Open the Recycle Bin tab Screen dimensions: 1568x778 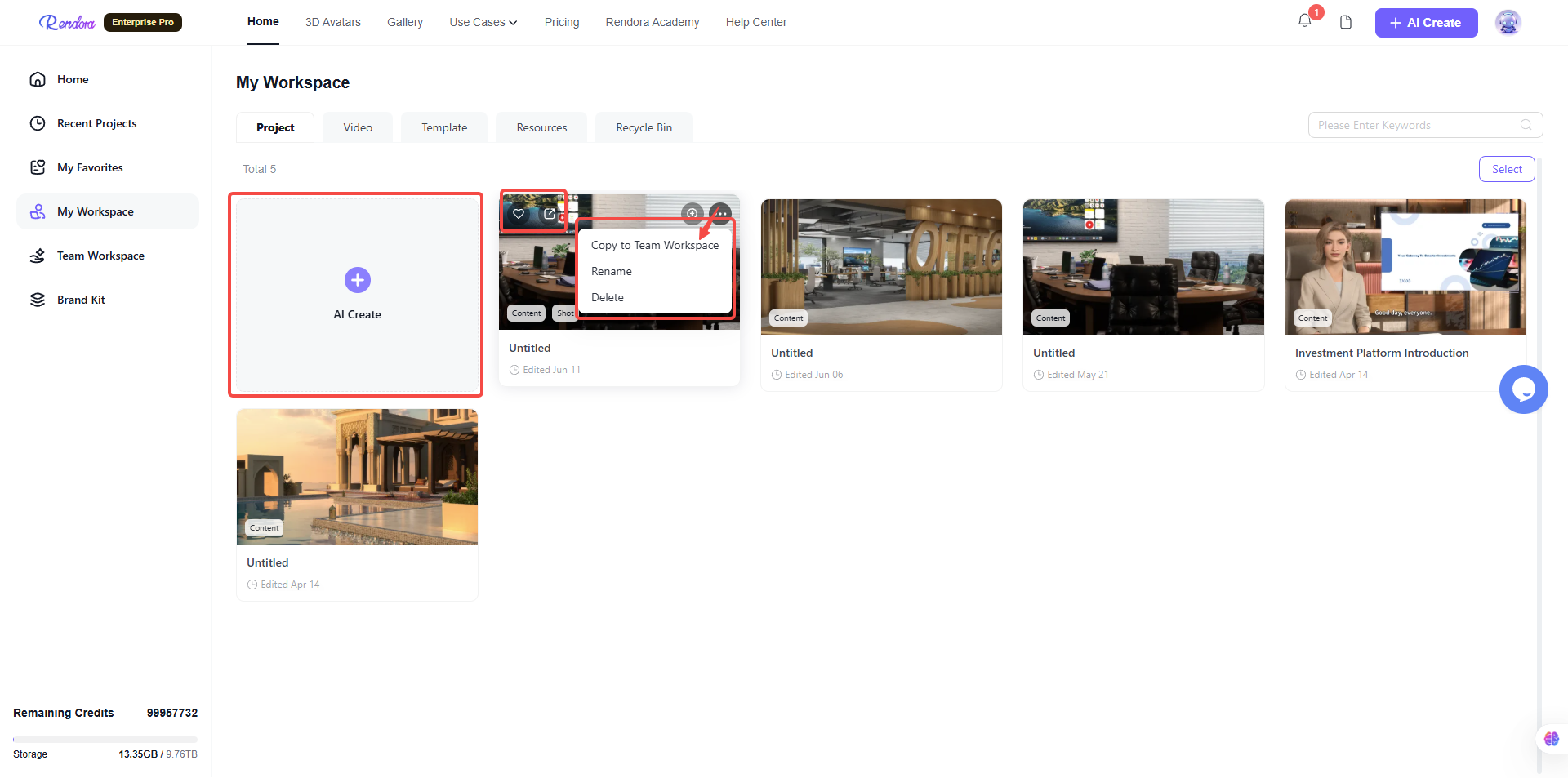point(644,127)
